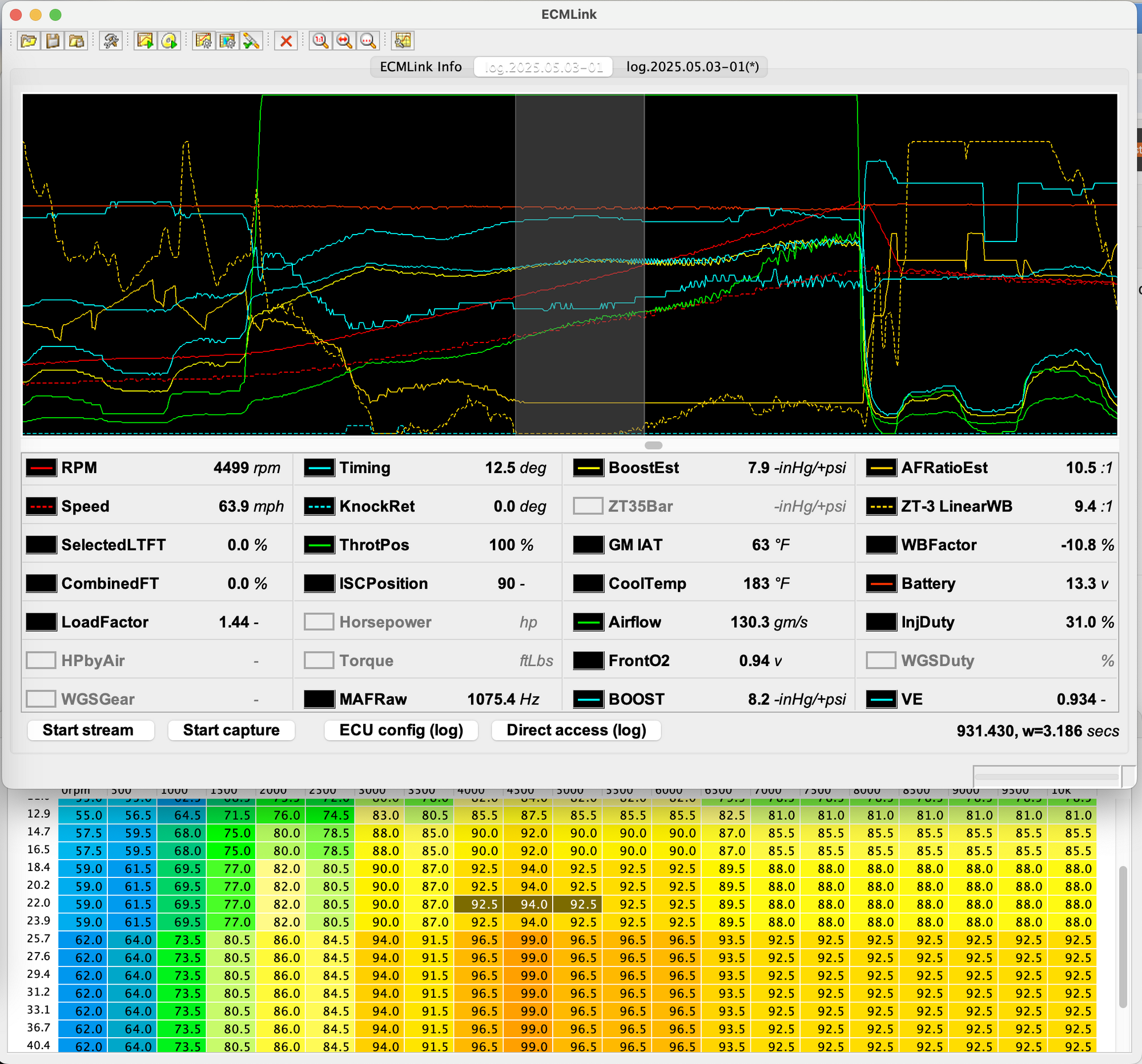Toggle the VE channel swatch
This screenshot has height=1064, width=1142.
(881, 699)
